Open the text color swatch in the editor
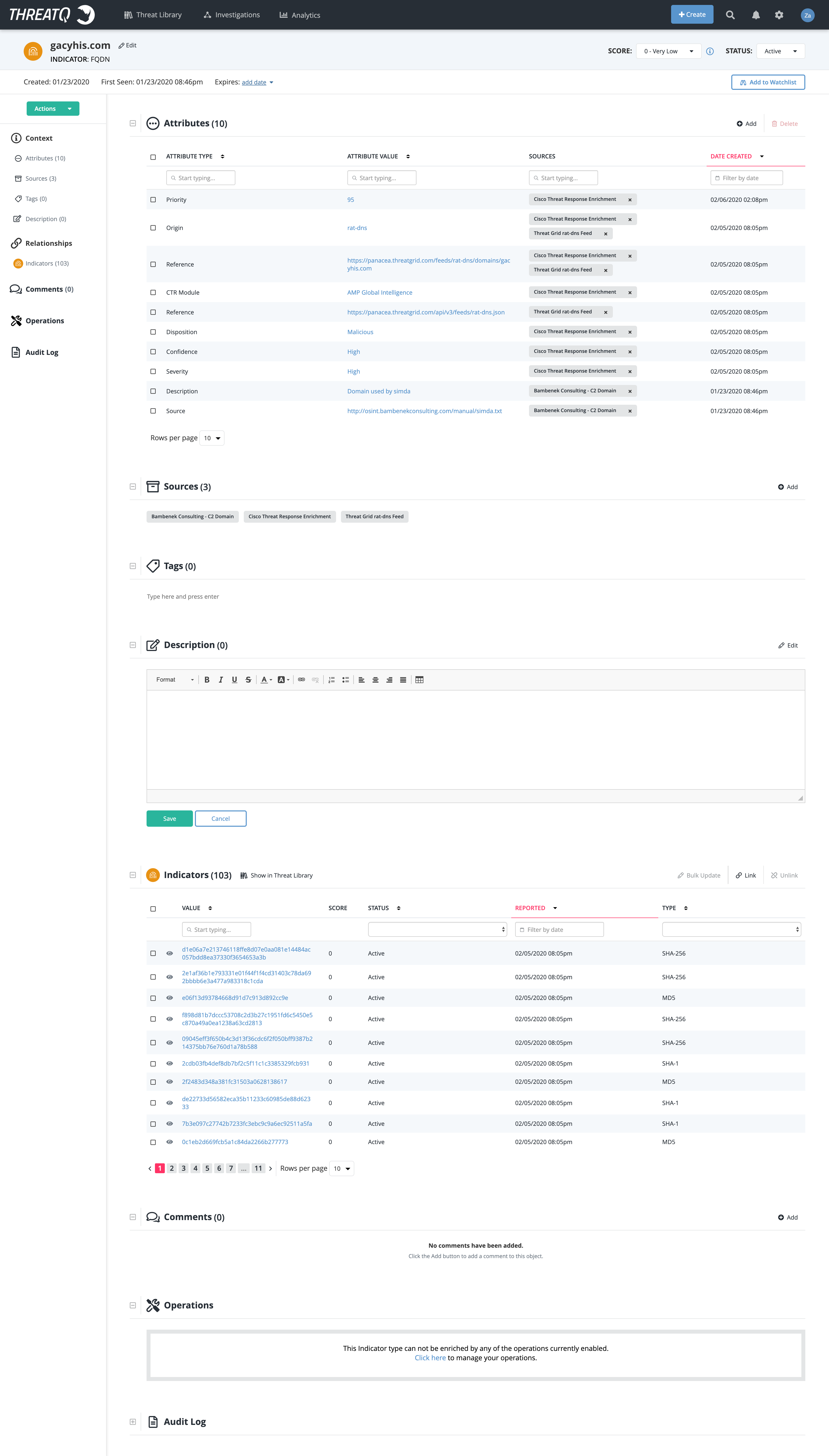This screenshot has height=1456, width=829. pyautogui.click(x=265, y=679)
